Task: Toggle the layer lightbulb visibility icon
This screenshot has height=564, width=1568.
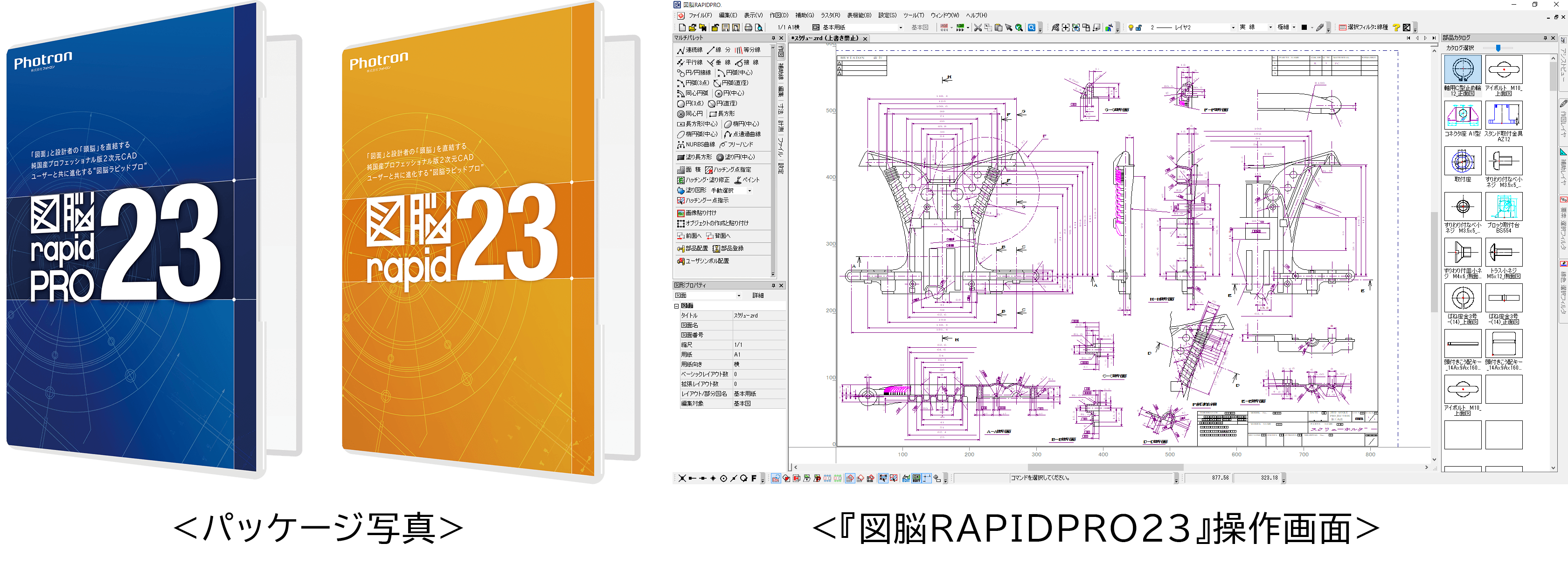Action: click(1131, 28)
